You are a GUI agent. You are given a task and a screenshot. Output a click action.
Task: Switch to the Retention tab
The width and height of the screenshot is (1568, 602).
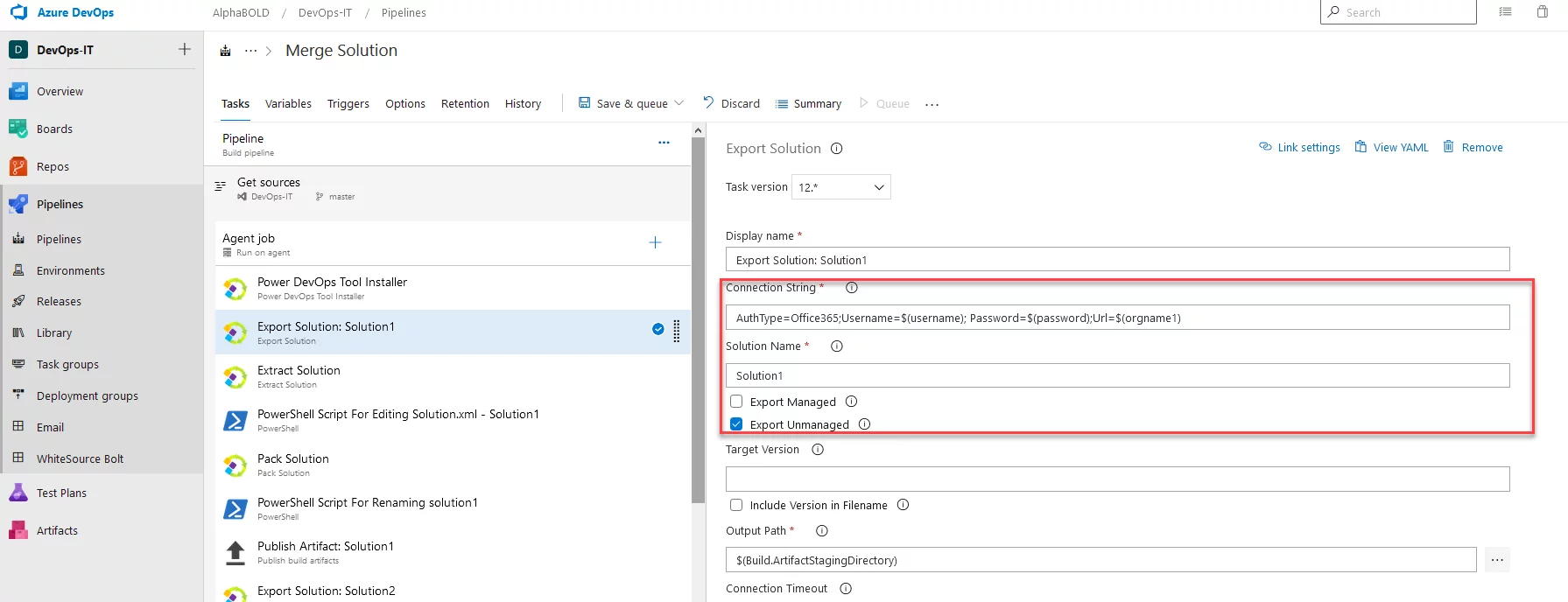tap(465, 103)
